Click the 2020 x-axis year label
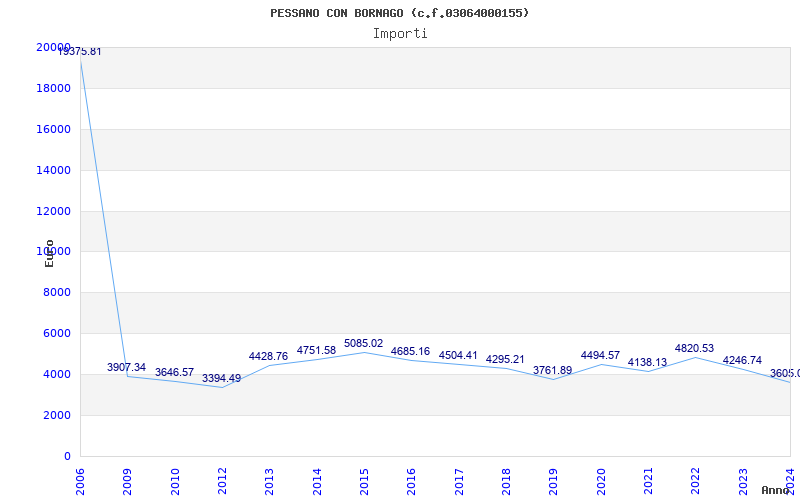This screenshot has height=500, width=800. coord(601,481)
